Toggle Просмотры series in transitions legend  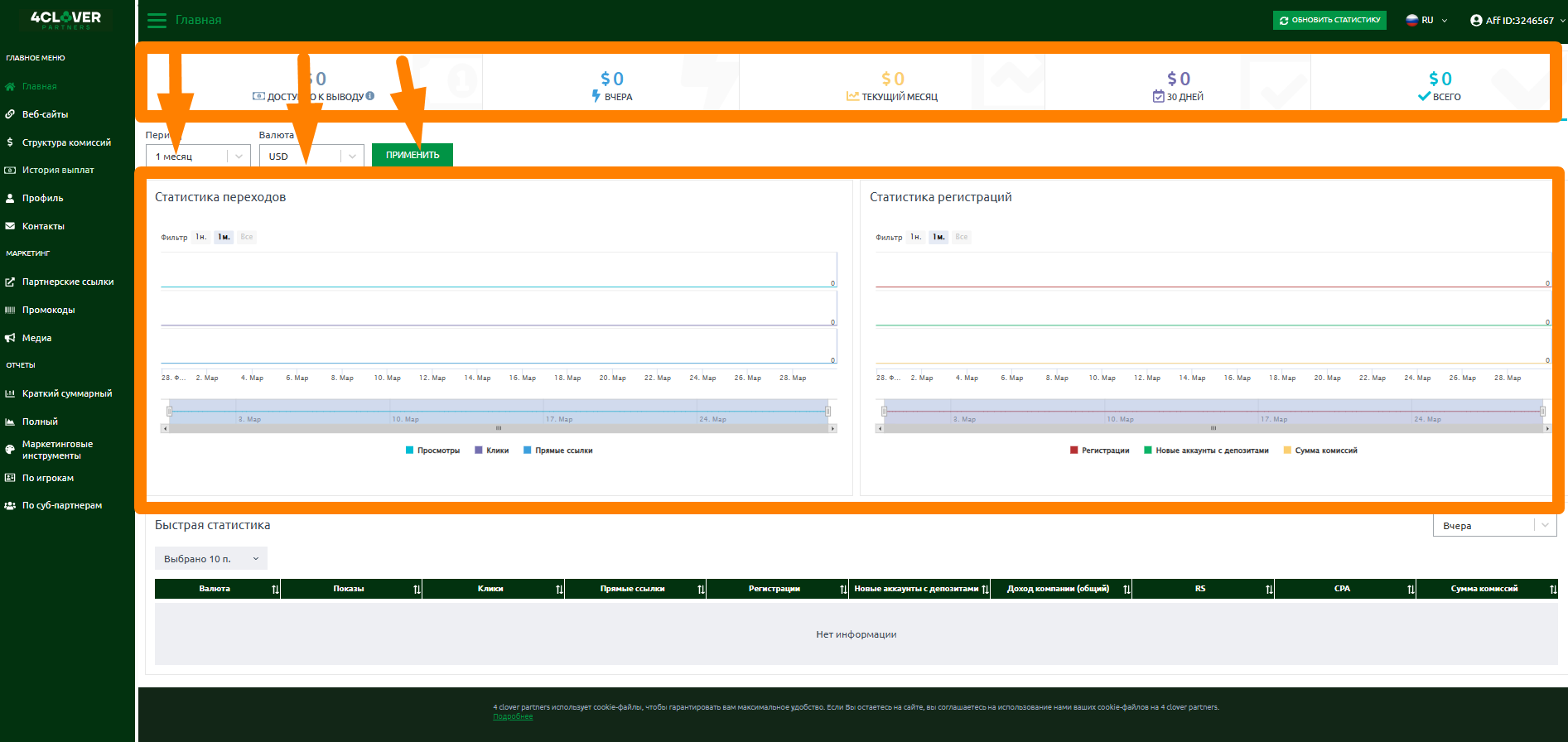(432, 450)
